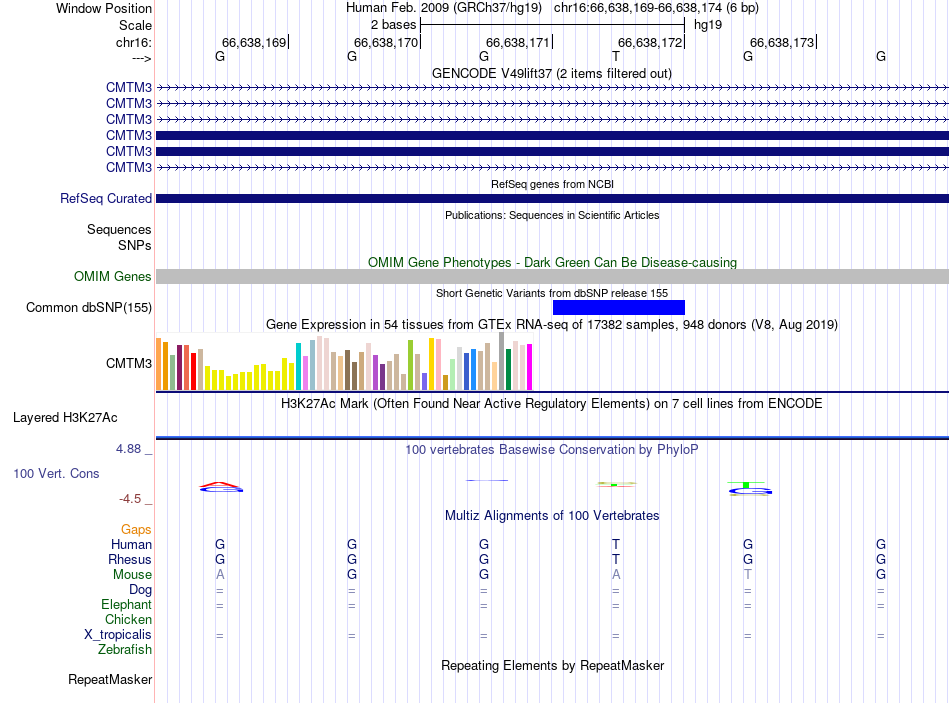Click the T base in the reference sequence row
950x703 pixels.
point(616,56)
